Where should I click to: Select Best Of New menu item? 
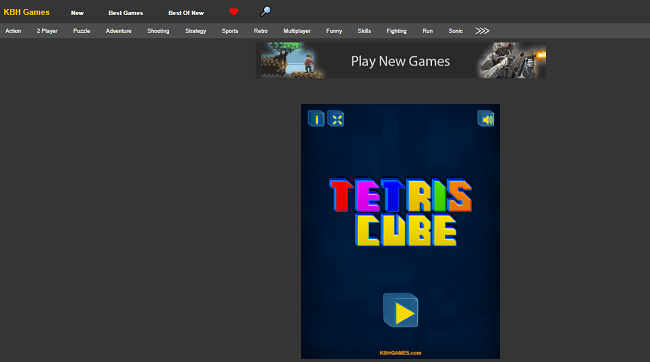coord(186,13)
